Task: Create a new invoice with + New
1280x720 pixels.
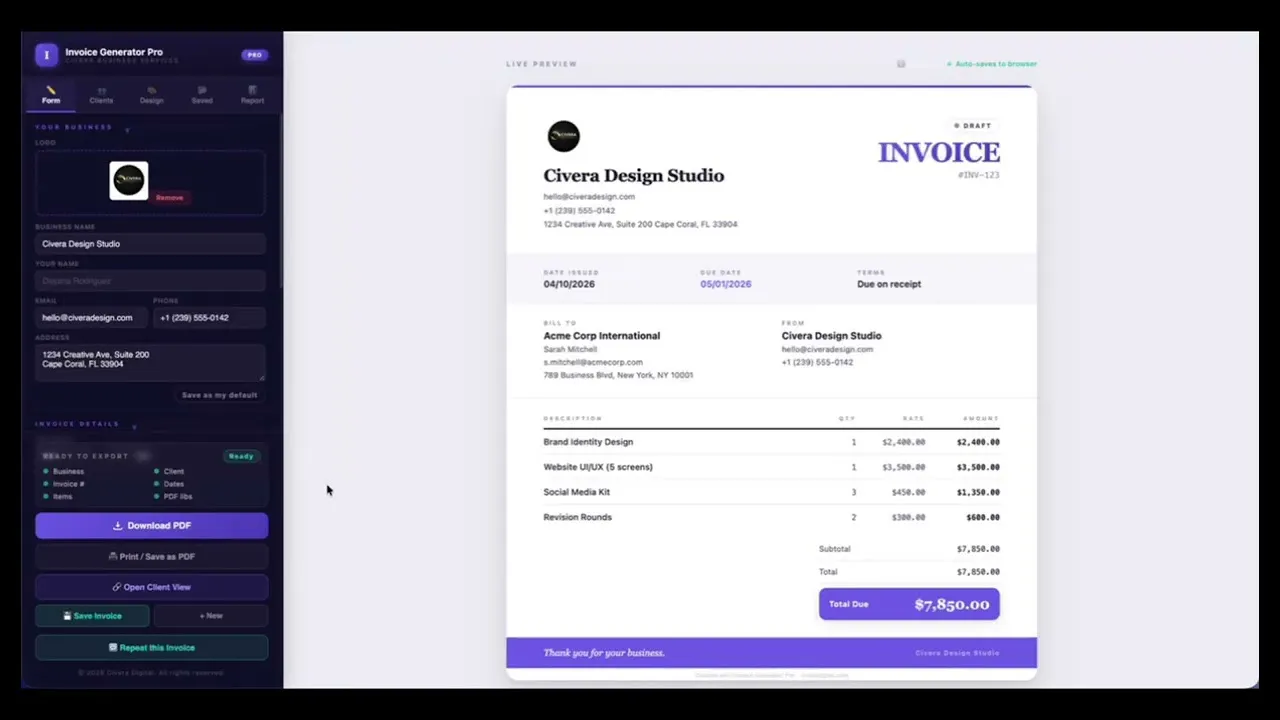Action: click(211, 616)
